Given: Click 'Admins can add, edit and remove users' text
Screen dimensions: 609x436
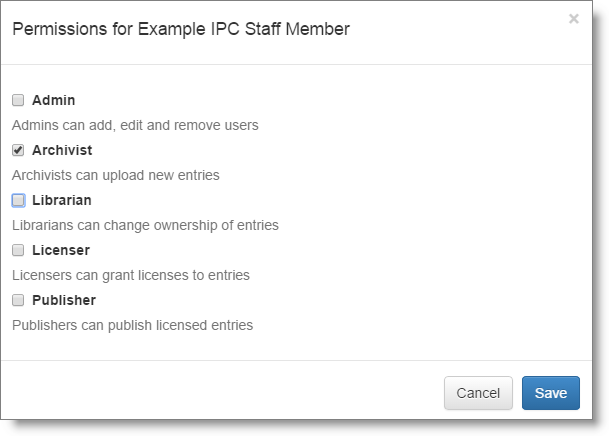Looking at the screenshot, I should 135,125.
